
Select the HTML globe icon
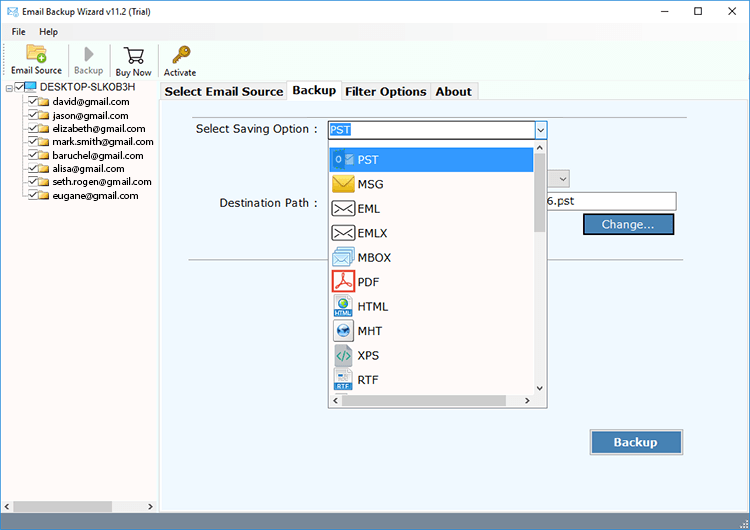pos(343,306)
